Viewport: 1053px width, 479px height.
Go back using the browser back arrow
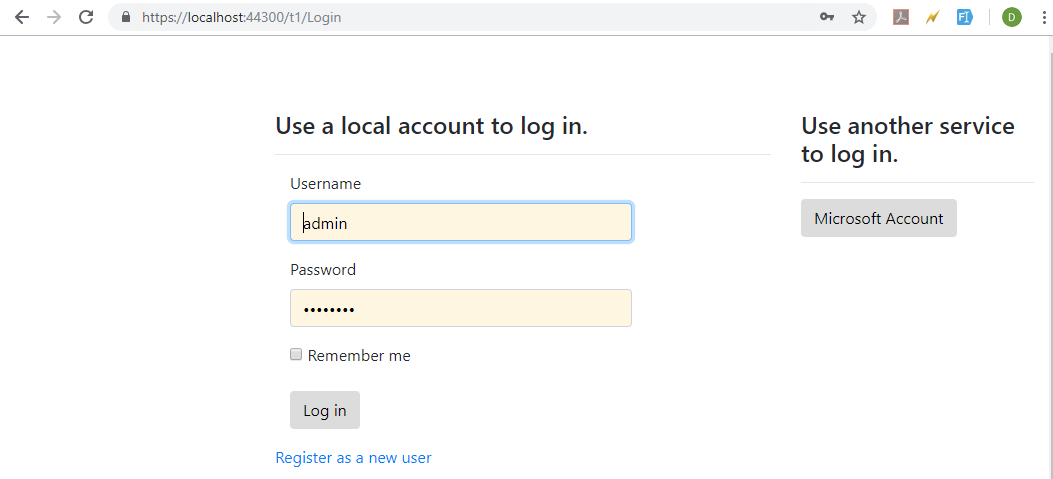tap(22, 17)
